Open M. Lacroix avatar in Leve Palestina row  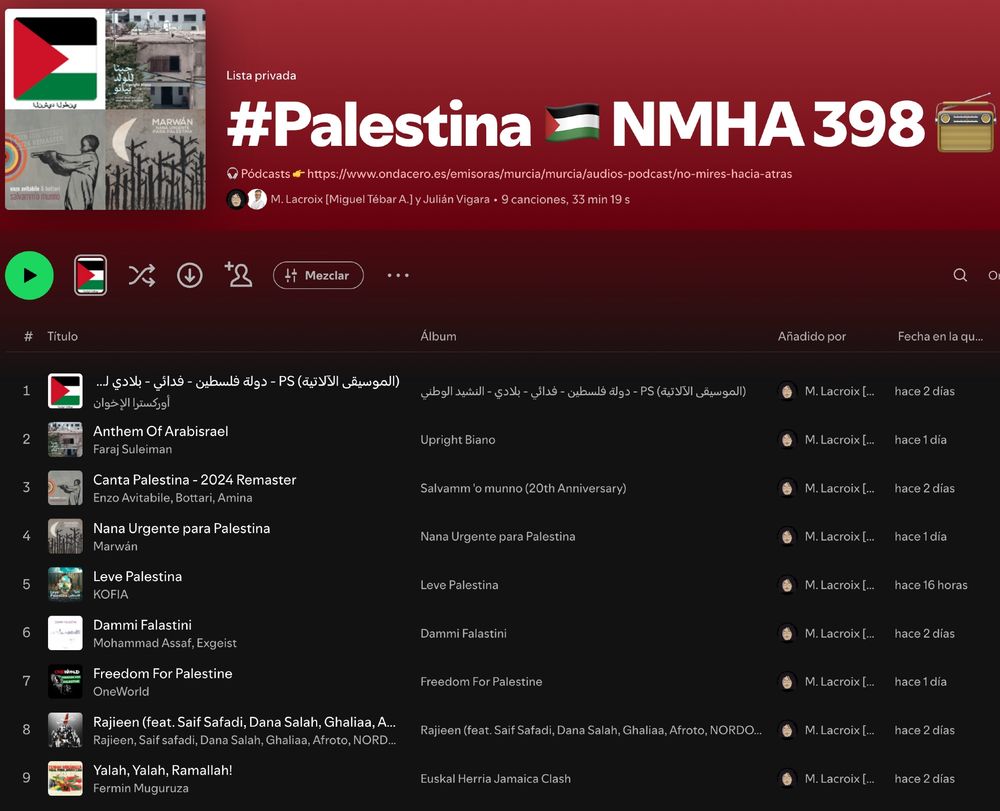pos(787,585)
